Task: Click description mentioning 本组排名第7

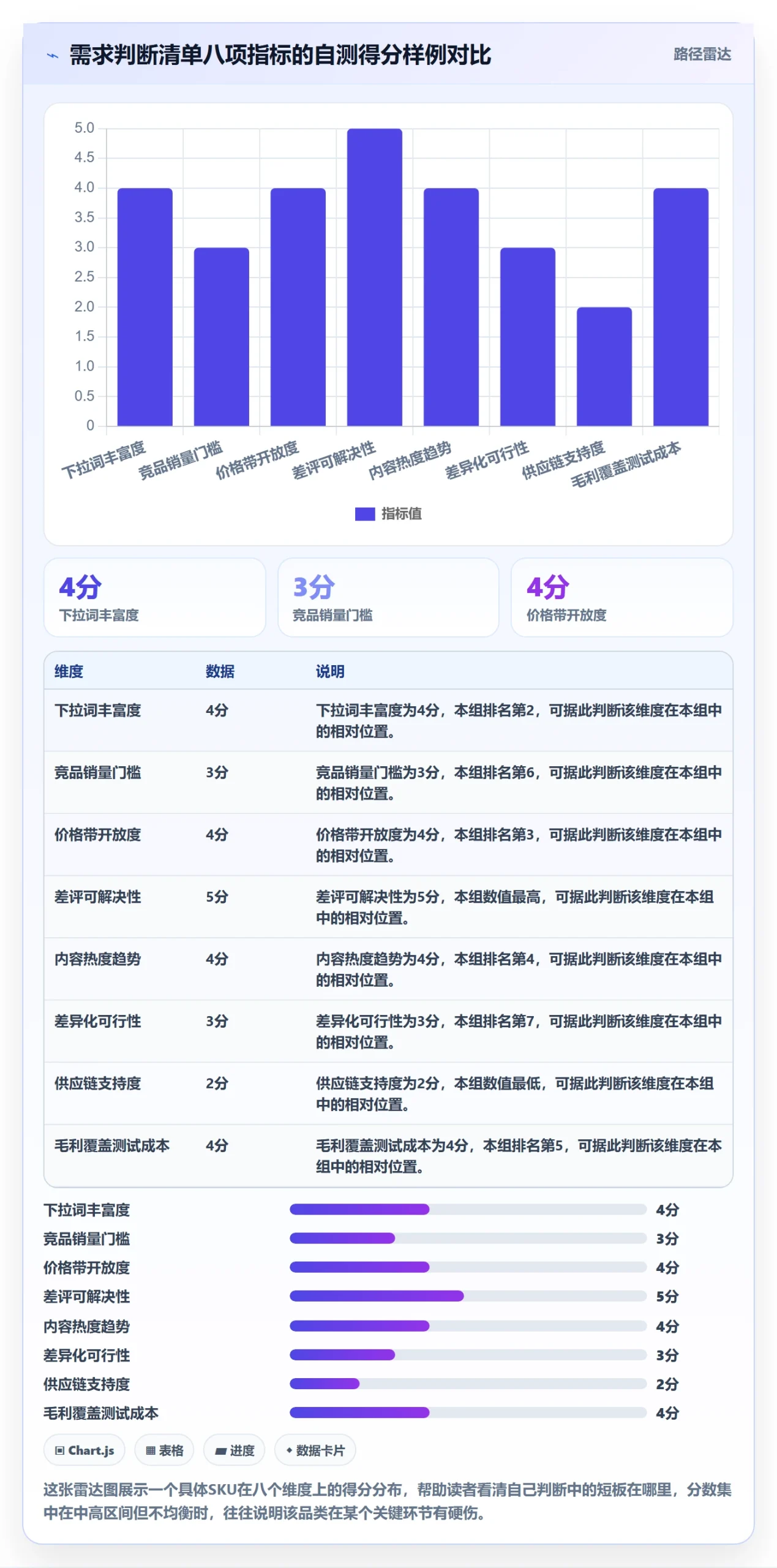Action: [x=518, y=1031]
